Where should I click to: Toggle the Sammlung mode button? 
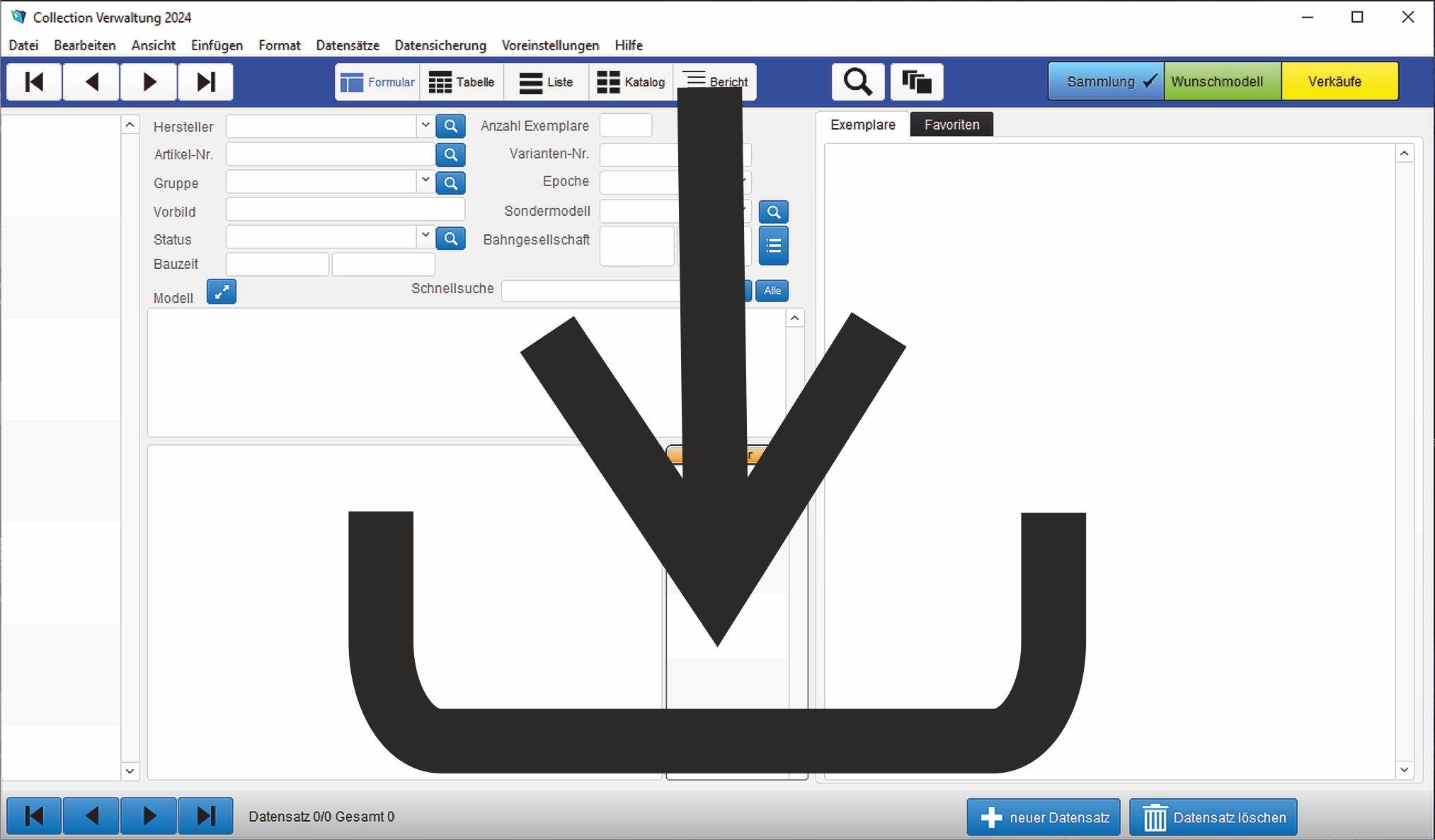click(x=1105, y=81)
